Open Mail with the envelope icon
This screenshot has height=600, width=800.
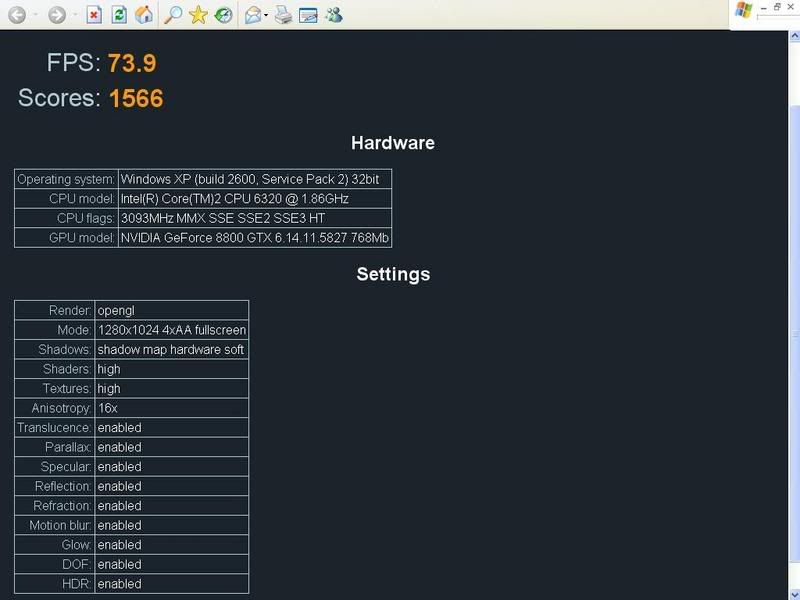[253, 15]
